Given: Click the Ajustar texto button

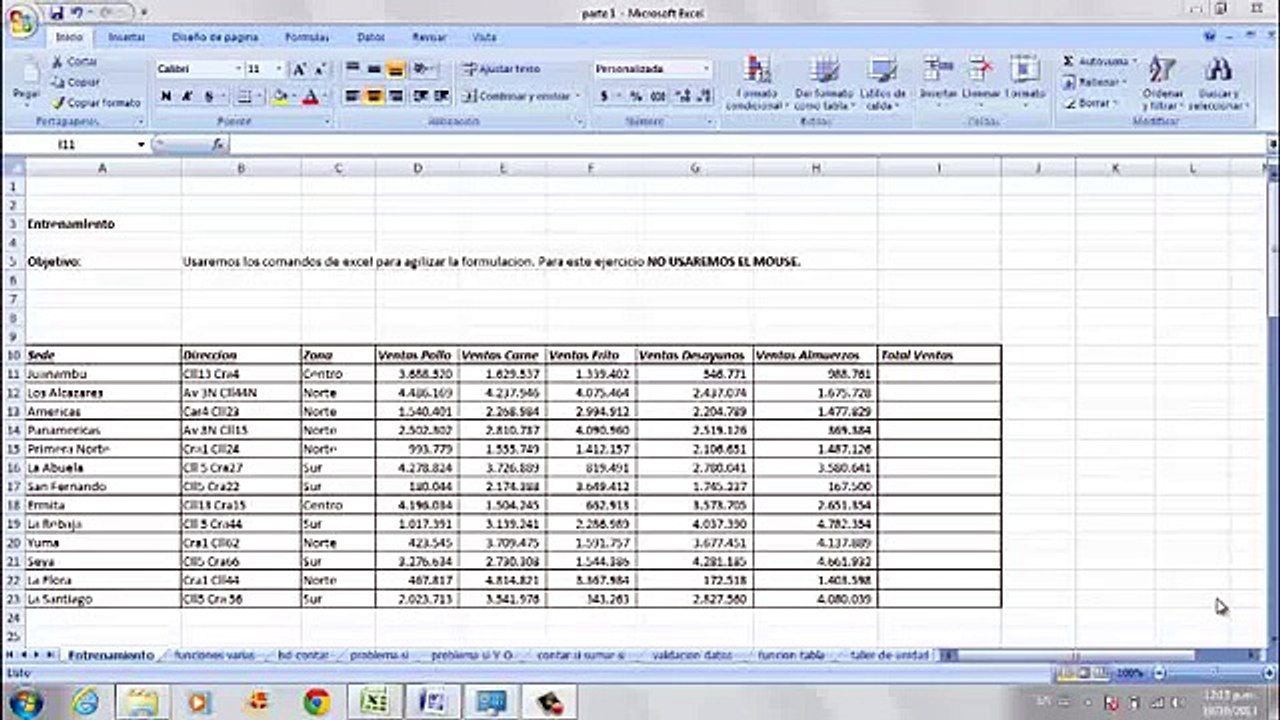Looking at the screenshot, I should [x=502, y=69].
